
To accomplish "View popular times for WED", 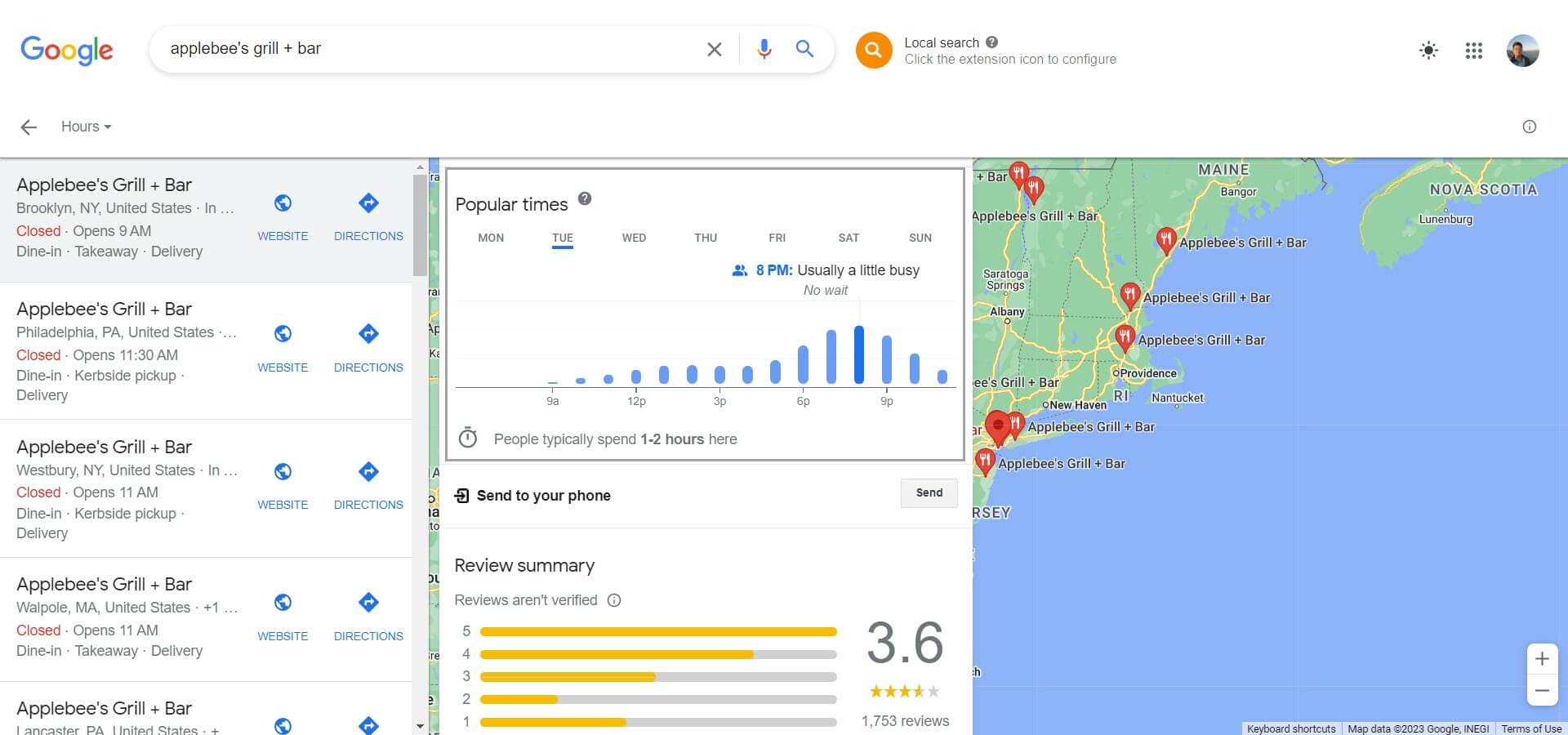I will pos(634,238).
